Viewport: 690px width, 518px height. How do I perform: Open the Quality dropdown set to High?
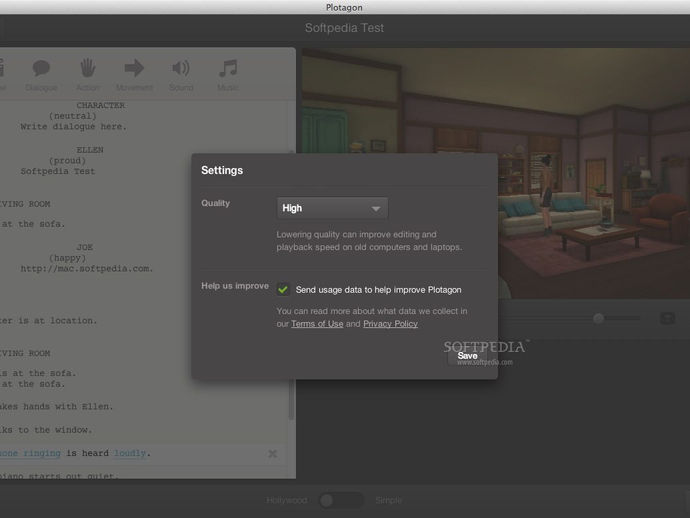click(332, 208)
